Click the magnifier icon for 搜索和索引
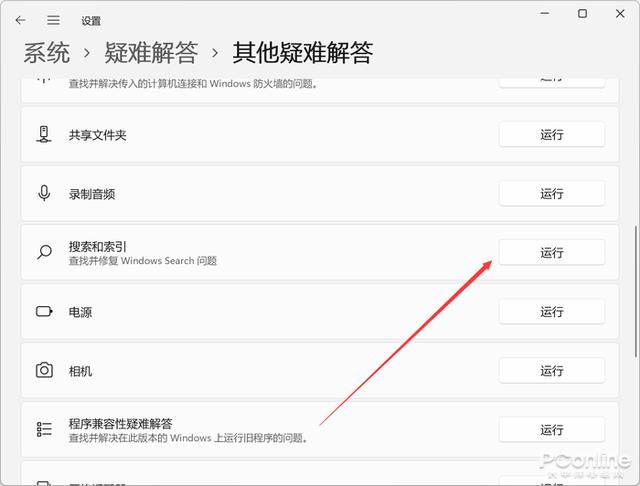 point(44,252)
